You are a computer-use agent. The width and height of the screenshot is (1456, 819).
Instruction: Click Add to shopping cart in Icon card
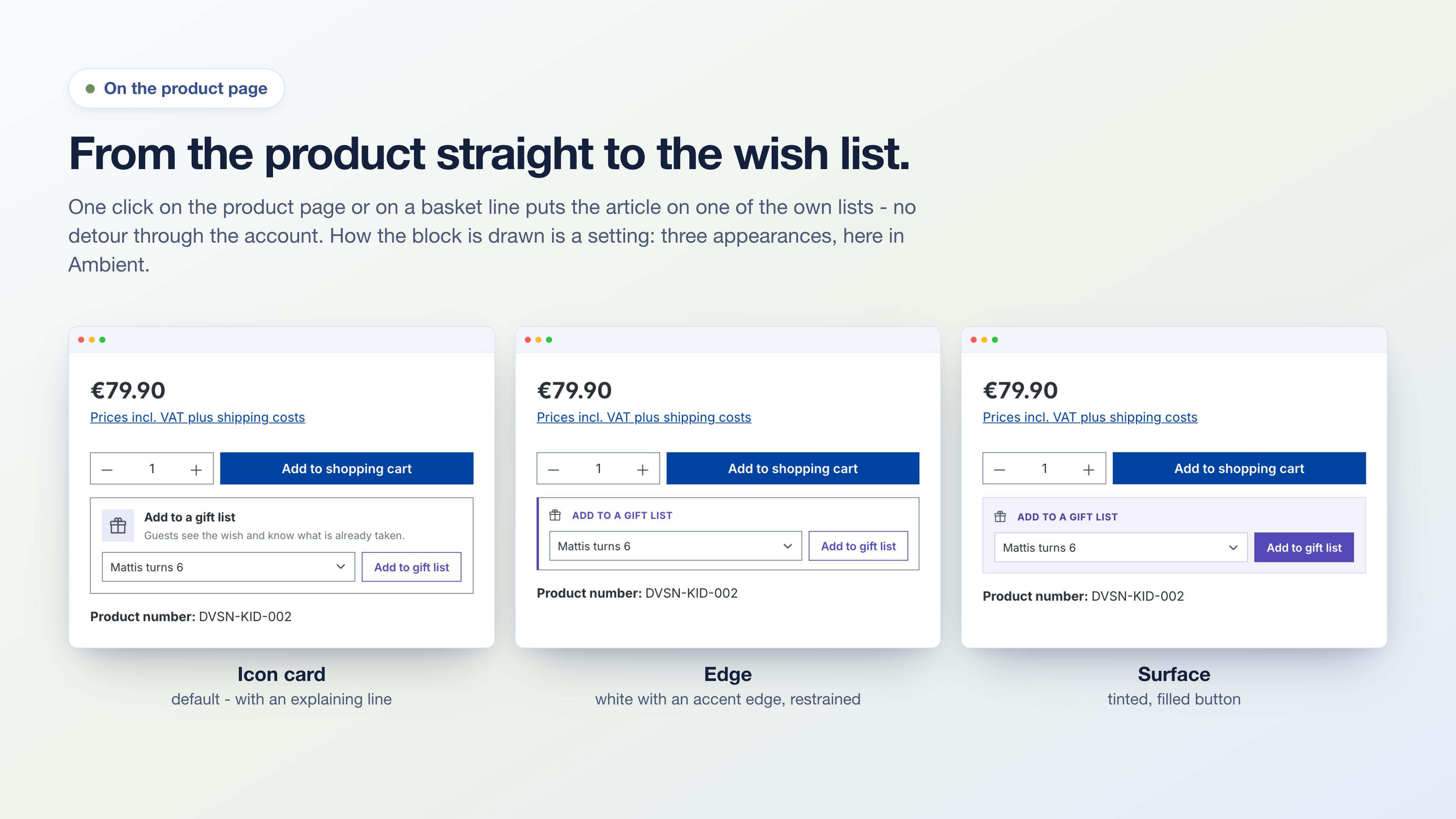[x=347, y=468]
